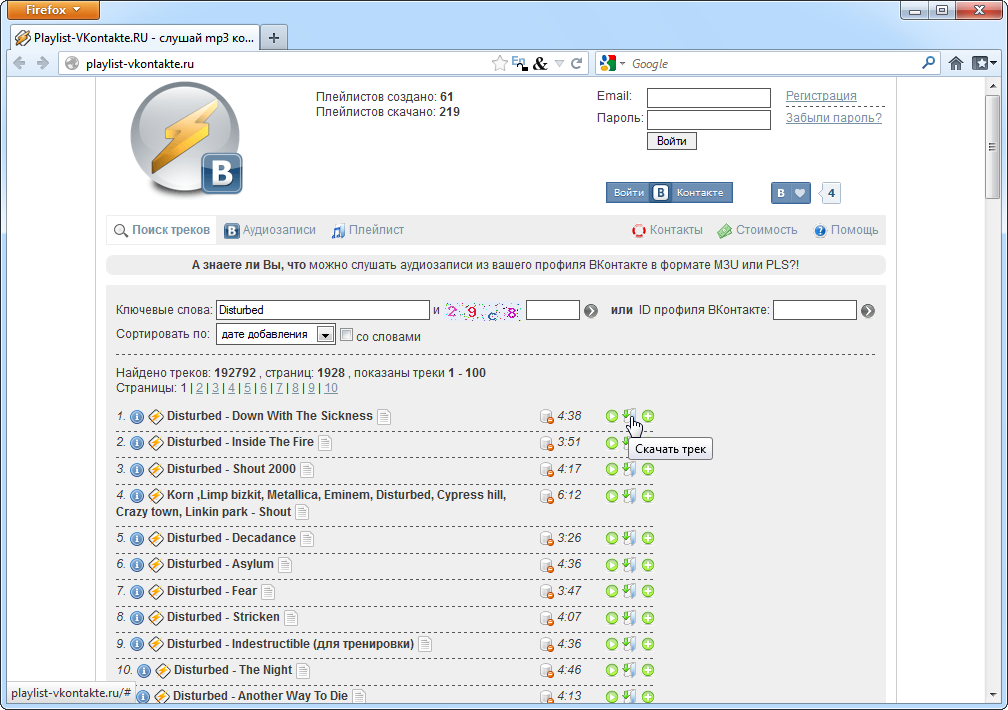Reload the page in Firefox
Screen dimensions: 1008x710
(577, 63)
